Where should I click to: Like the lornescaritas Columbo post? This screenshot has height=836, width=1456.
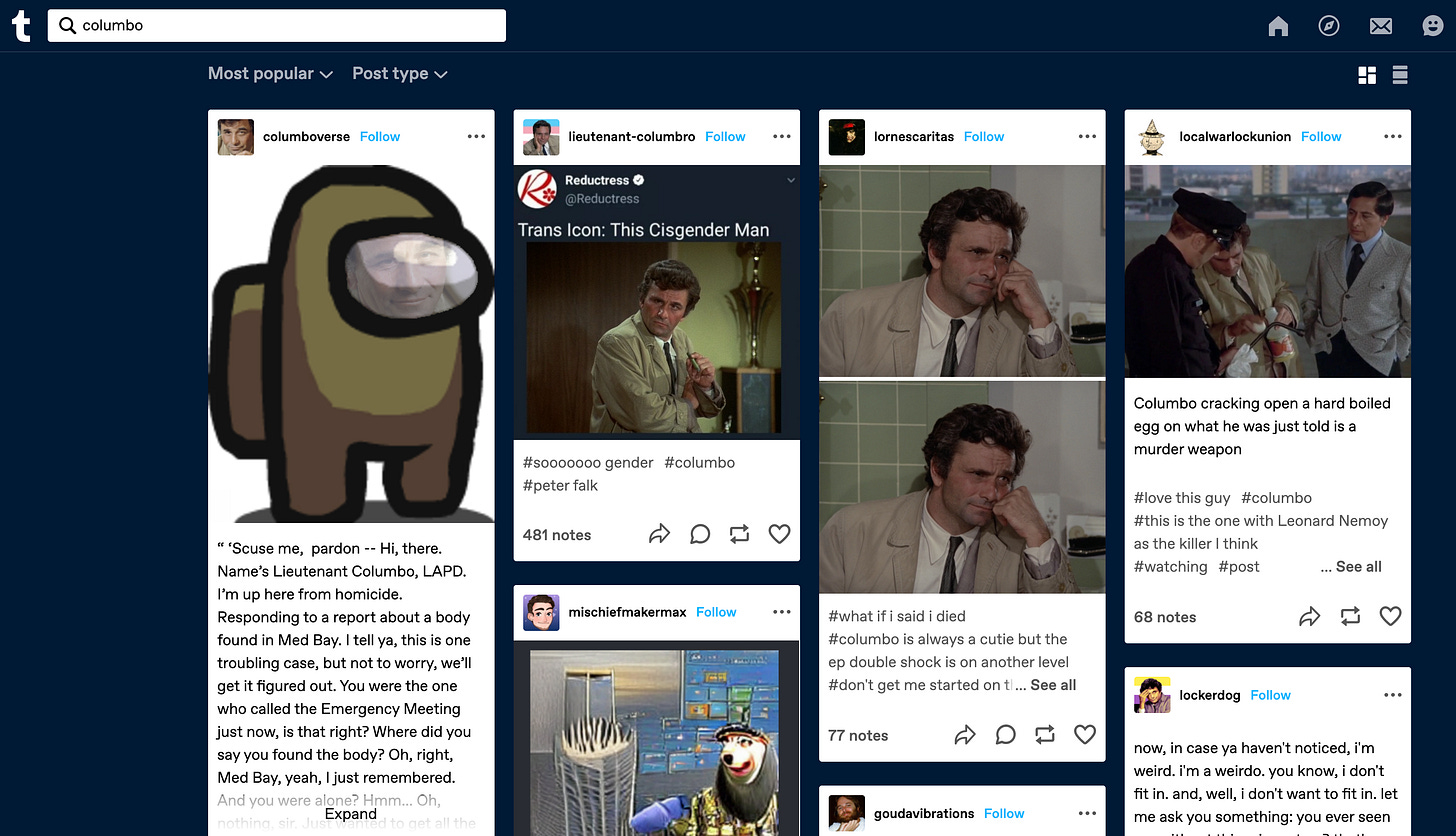coord(1085,735)
